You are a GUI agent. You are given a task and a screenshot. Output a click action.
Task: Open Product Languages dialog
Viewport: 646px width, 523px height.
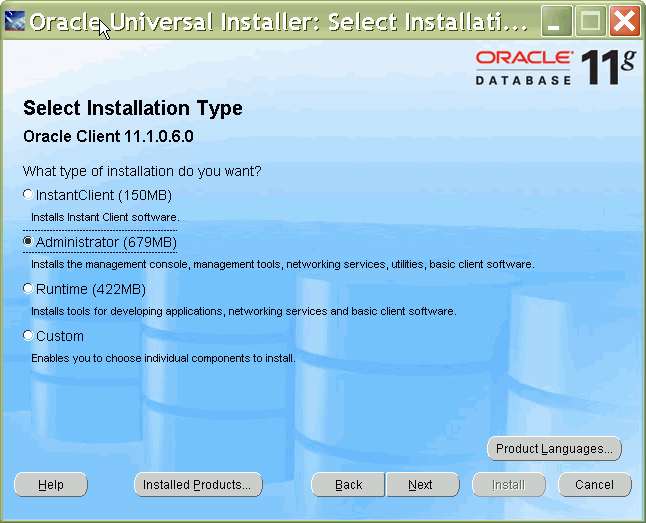click(554, 448)
